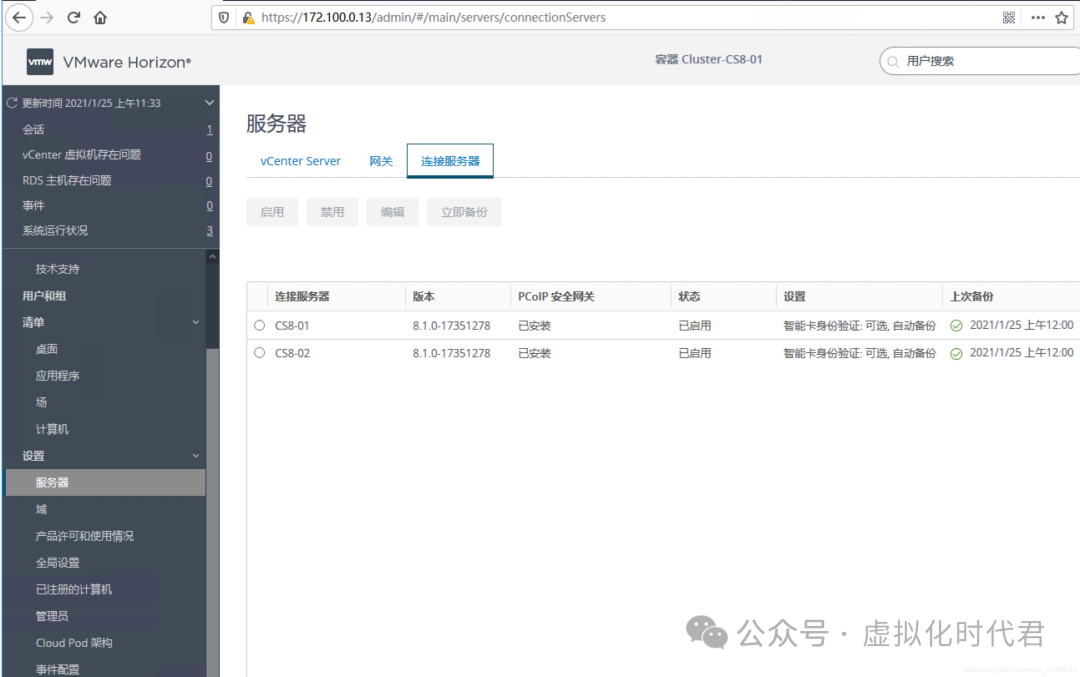
Task: Click the browser forward arrow
Action: pos(47,18)
